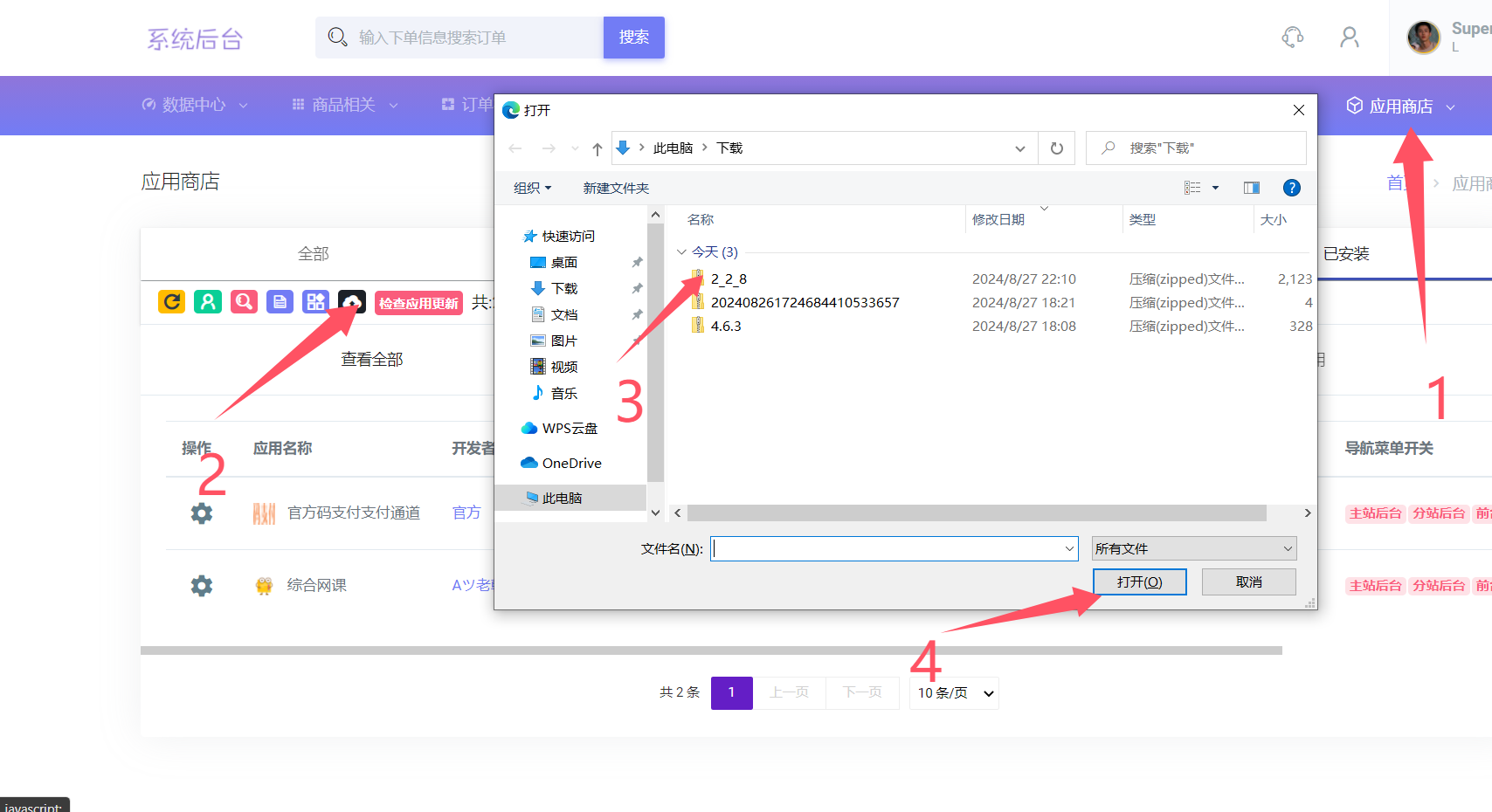Toggle the preview pane icon in dialog

(x=1251, y=188)
